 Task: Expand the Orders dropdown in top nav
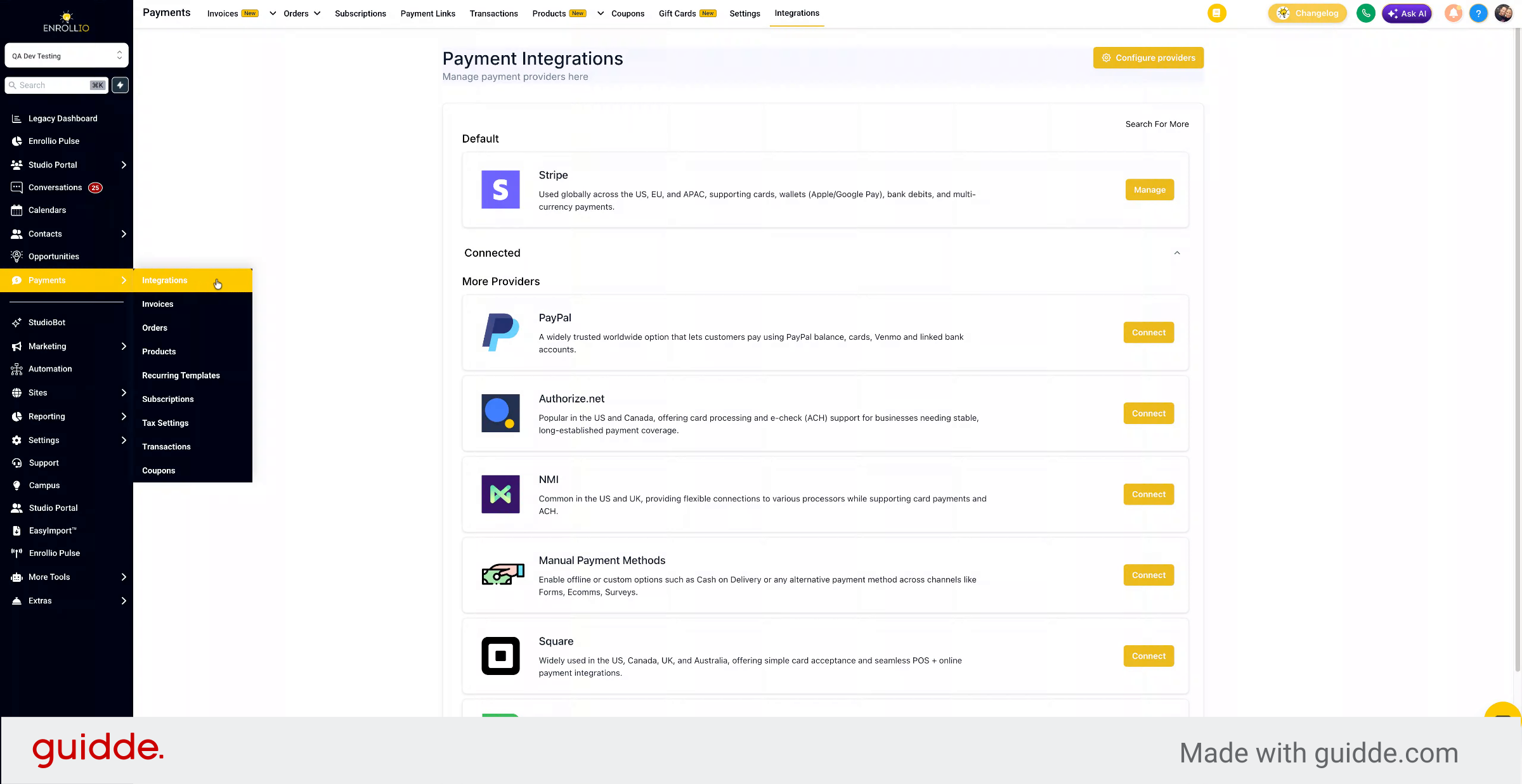pyautogui.click(x=317, y=13)
